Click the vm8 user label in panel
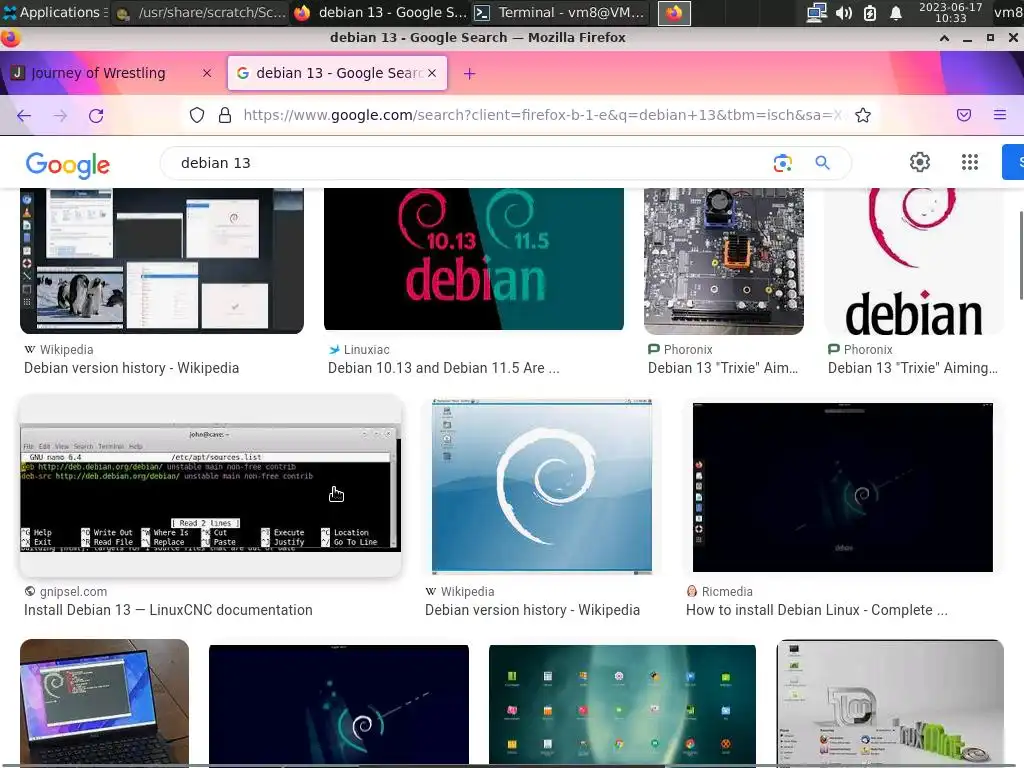The image size is (1024, 768). click(x=1008, y=12)
